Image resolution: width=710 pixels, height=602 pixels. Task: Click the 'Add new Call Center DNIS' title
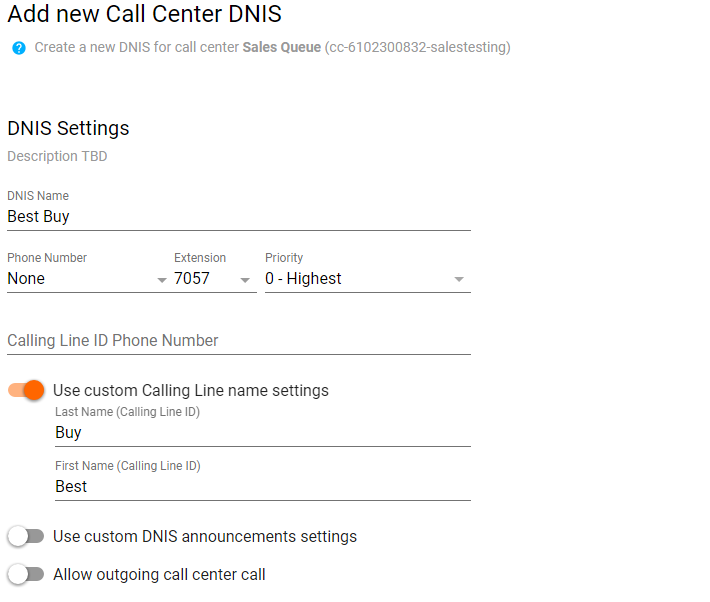coord(144,14)
